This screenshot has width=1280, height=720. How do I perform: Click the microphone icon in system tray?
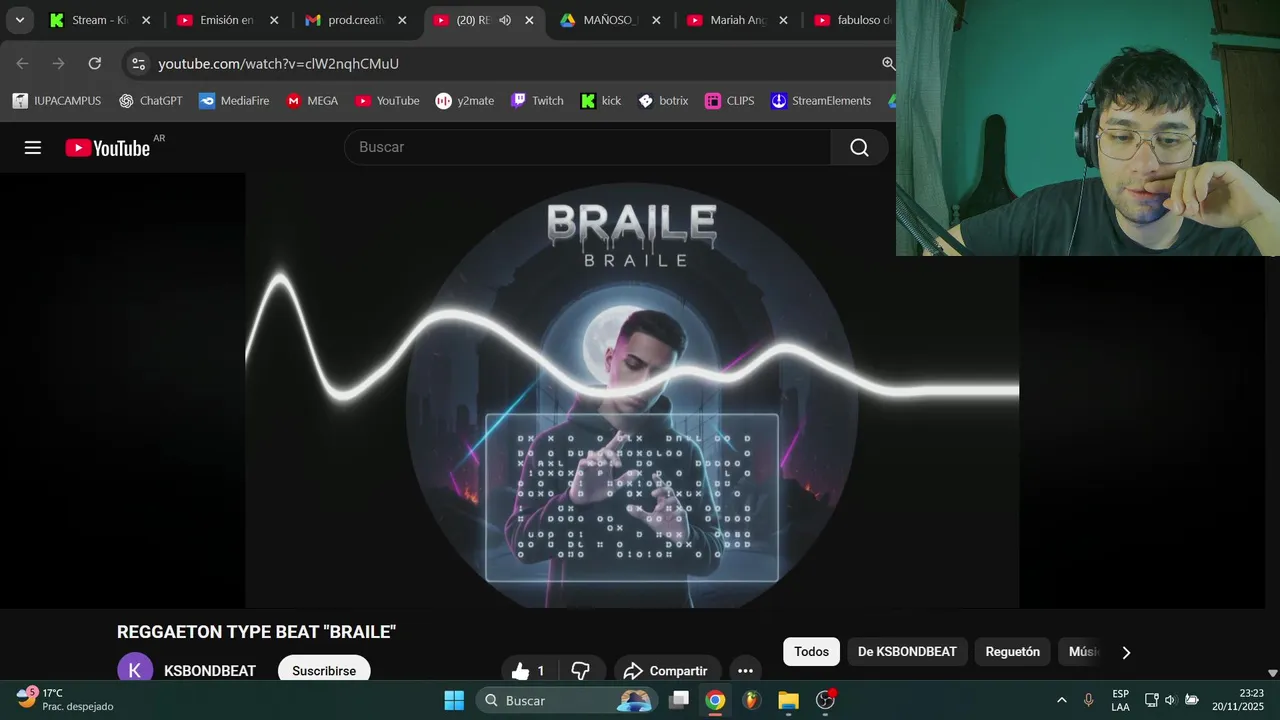[1089, 700]
